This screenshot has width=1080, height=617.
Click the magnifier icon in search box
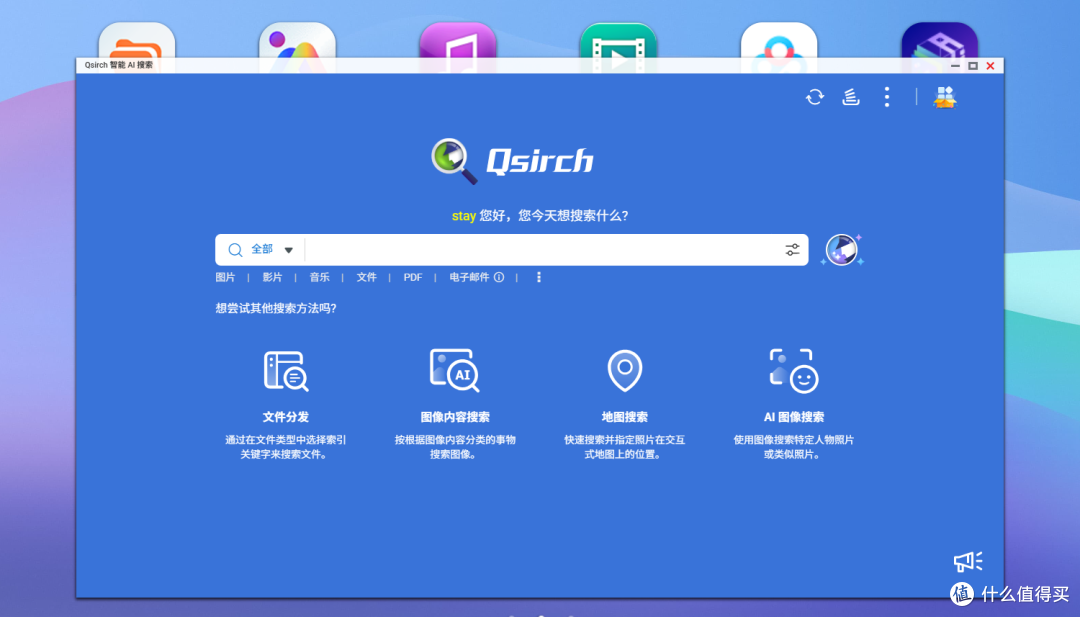tap(236, 250)
